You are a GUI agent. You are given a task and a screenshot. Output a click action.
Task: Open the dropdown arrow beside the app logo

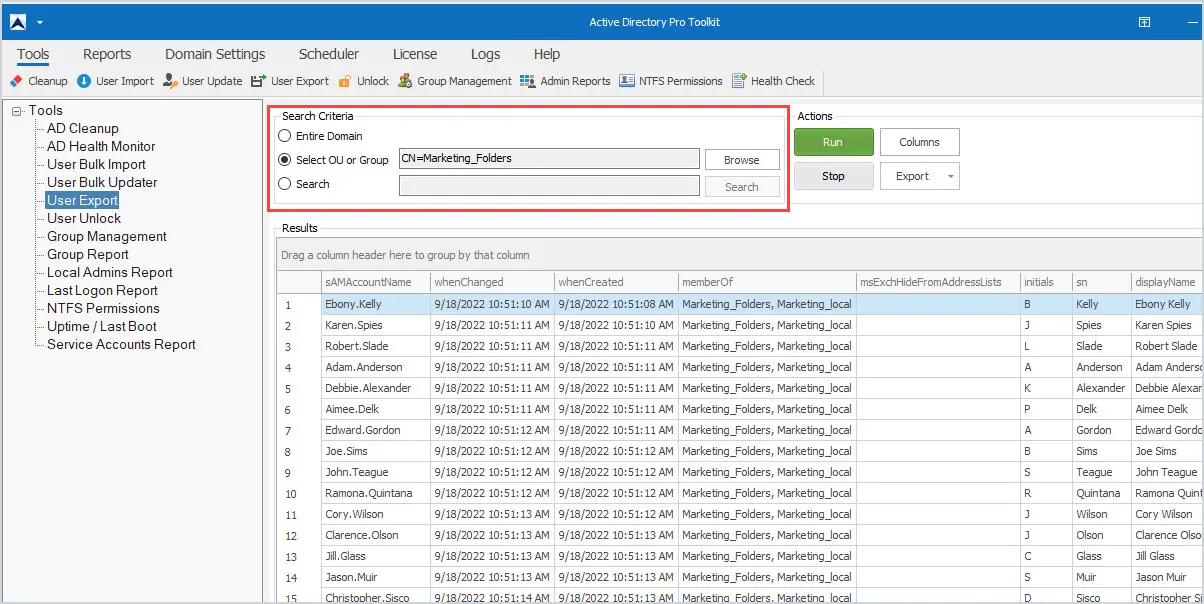coord(40,22)
